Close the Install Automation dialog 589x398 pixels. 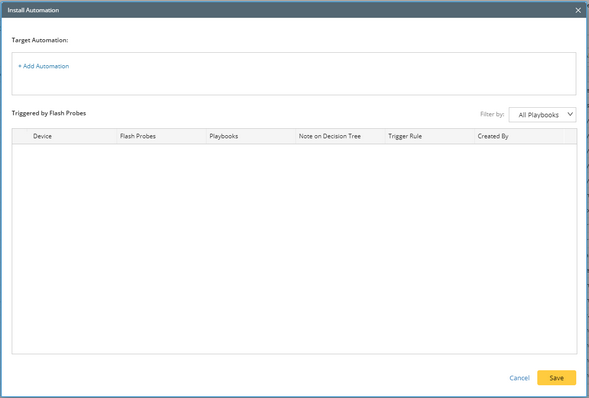tap(578, 11)
